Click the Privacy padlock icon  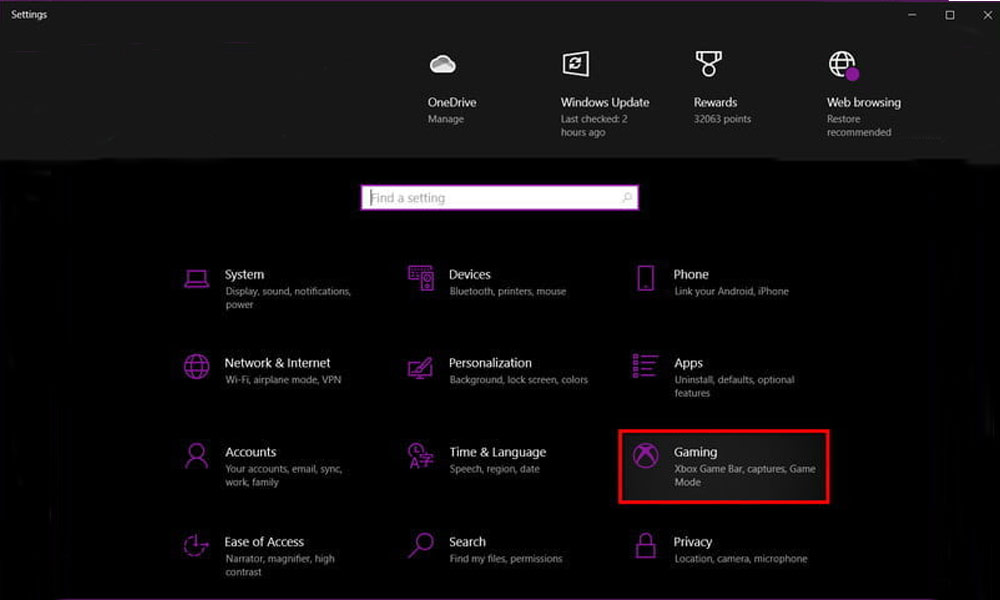click(x=645, y=546)
